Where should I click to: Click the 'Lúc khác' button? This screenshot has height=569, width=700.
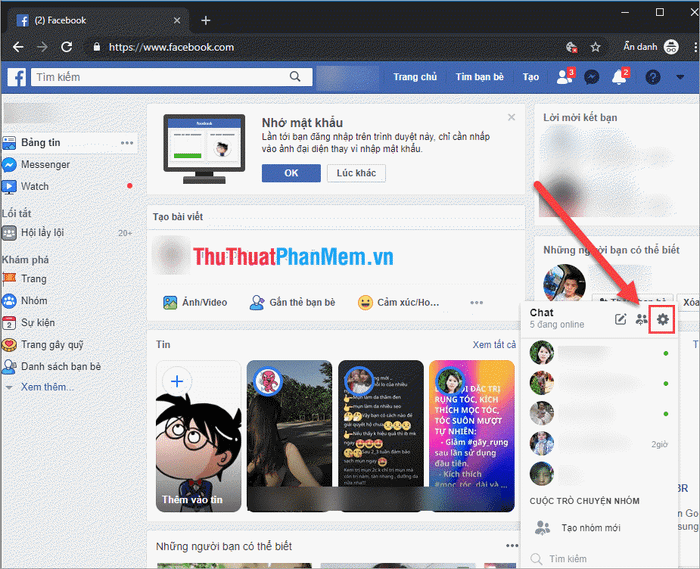356,173
